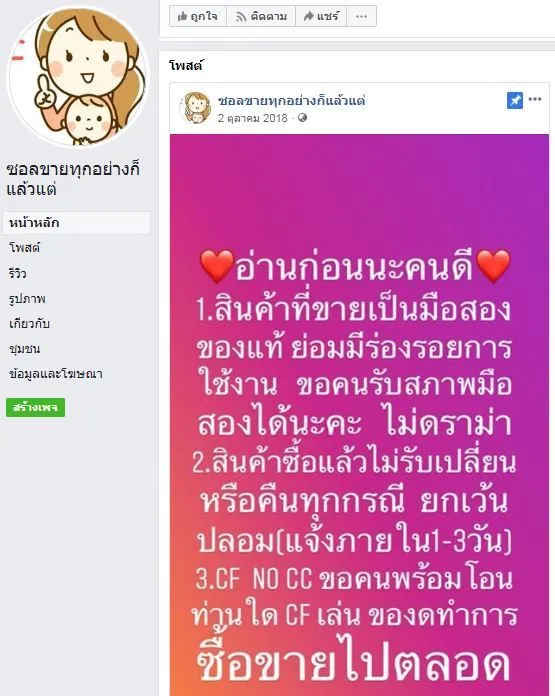This screenshot has height=696, width=555.
Task: Share the page using the แชร์ button
Action: 321,16
